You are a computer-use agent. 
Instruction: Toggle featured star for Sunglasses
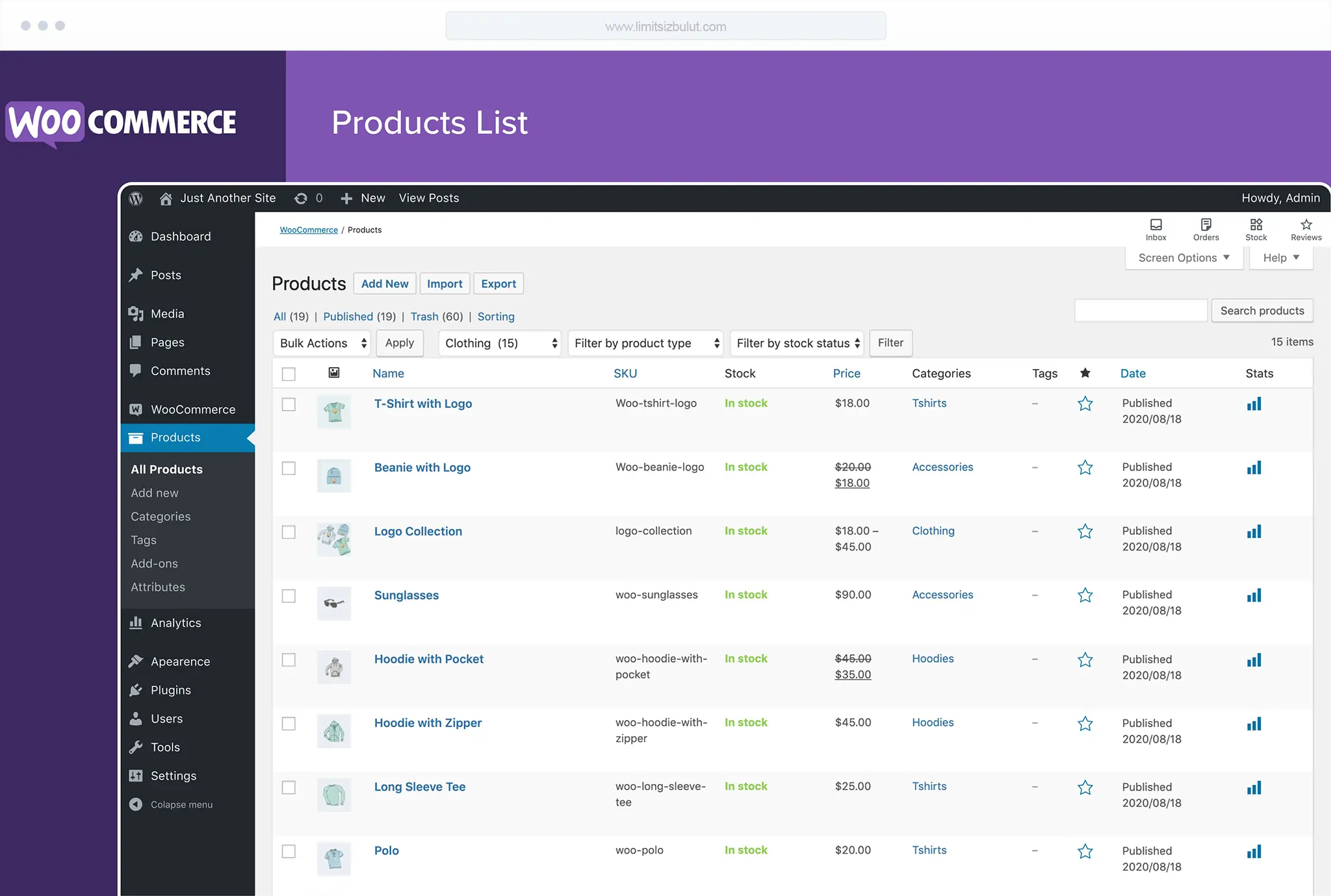[1085, 595]
